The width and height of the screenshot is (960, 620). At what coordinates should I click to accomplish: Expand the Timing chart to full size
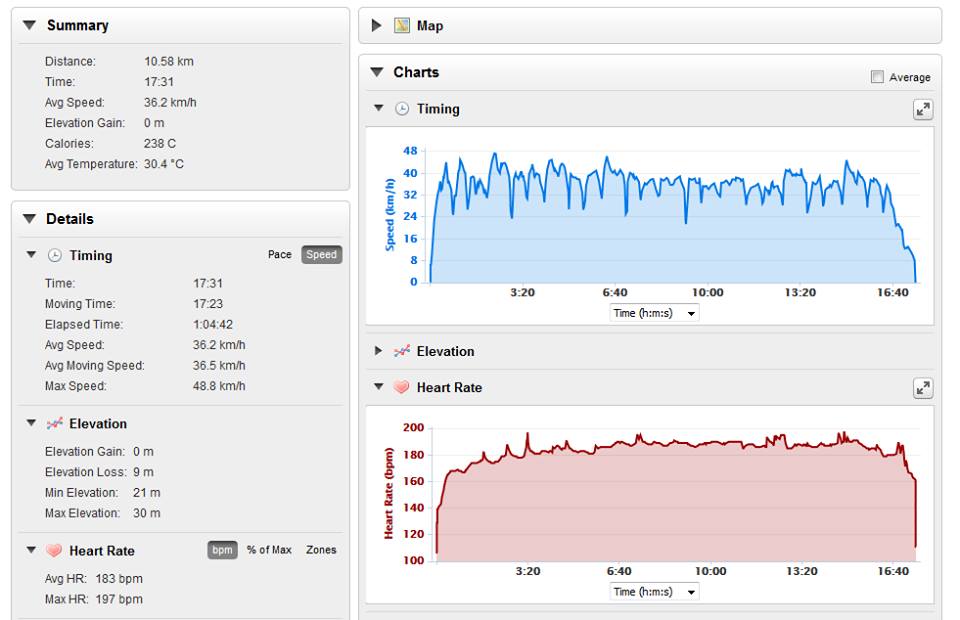click(923, 110)
